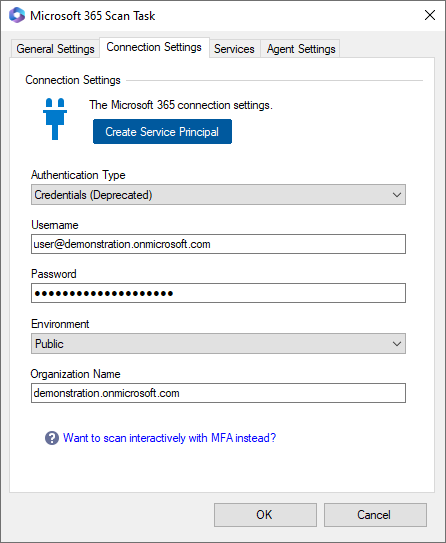Click the Create Service Principal button
446x543 pixels.
pyautogui.click(x=162, y=132)
